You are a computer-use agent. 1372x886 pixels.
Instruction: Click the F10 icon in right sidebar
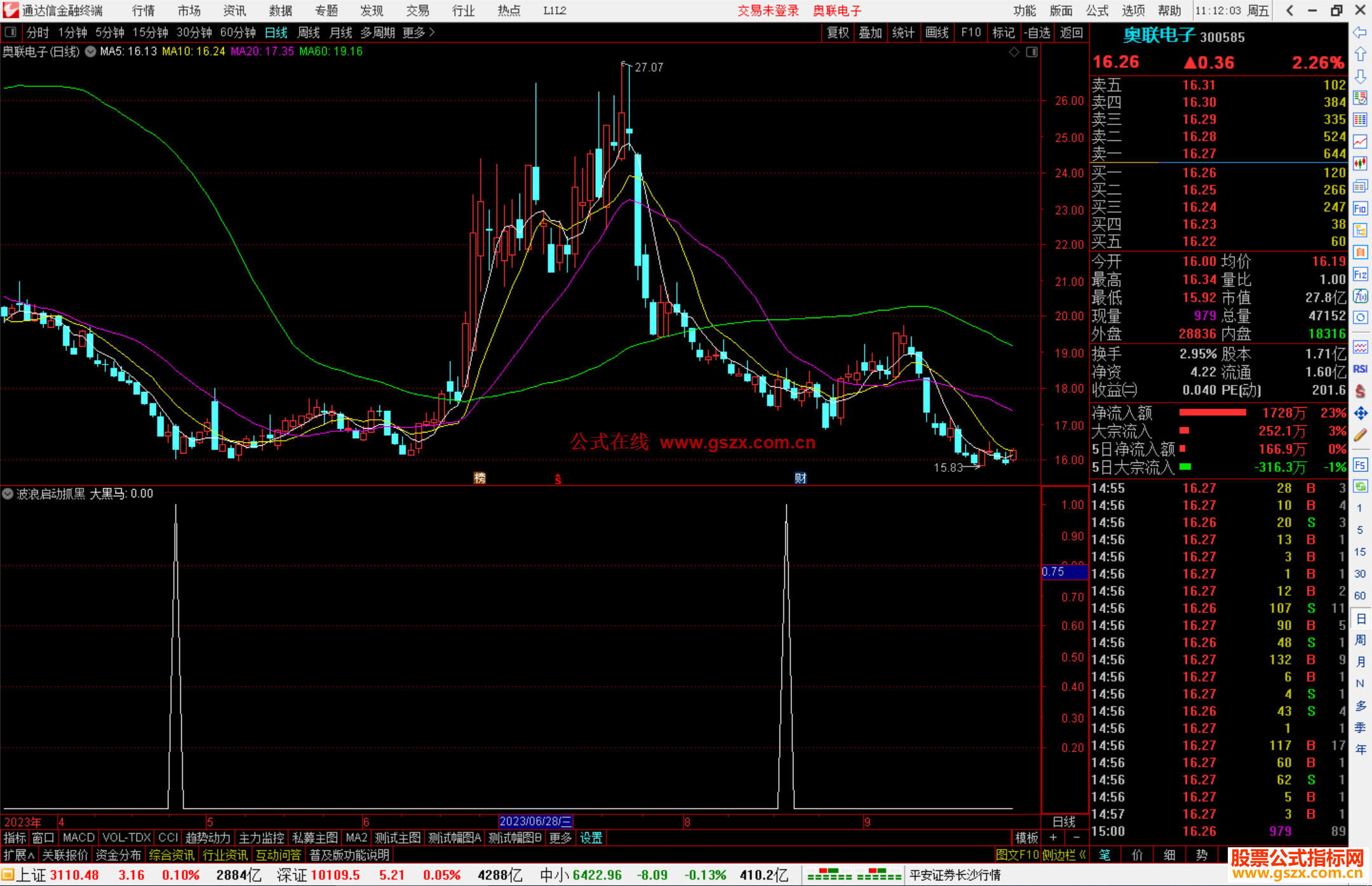(1360, 209)
